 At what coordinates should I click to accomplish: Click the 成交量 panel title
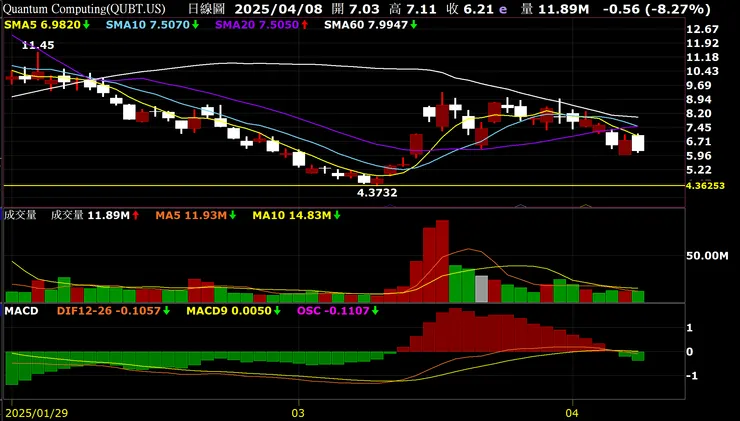20,215
